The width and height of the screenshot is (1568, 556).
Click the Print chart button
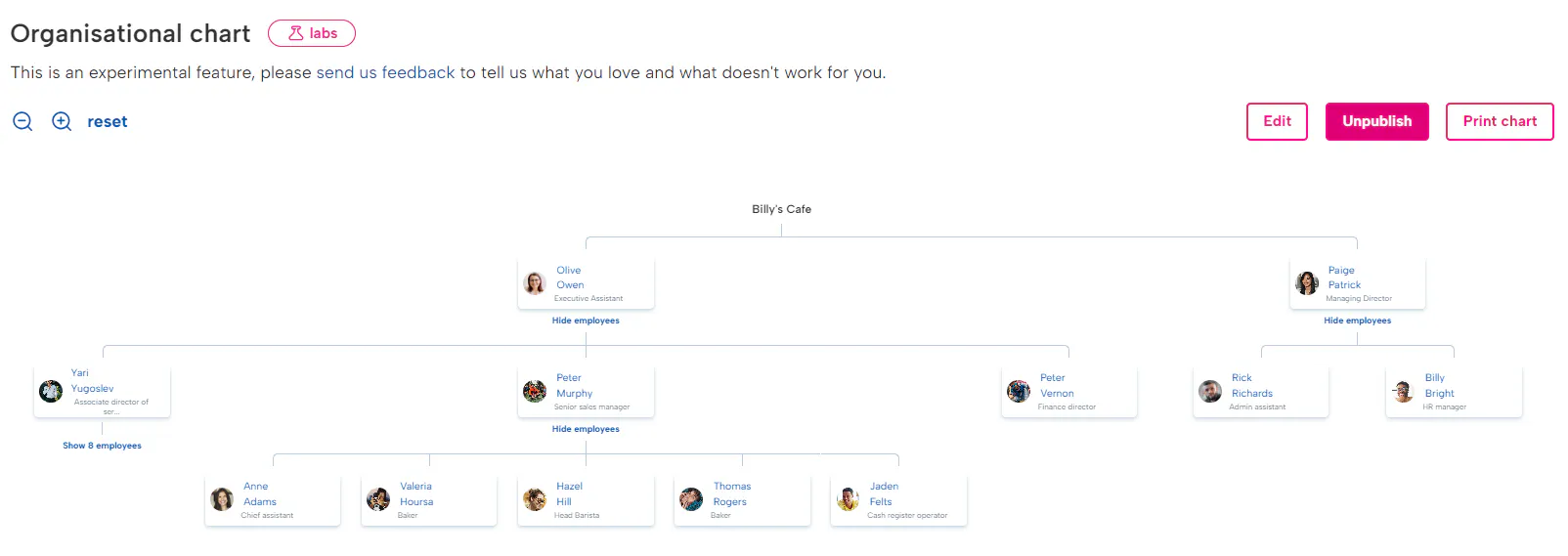pos(1499,121)
